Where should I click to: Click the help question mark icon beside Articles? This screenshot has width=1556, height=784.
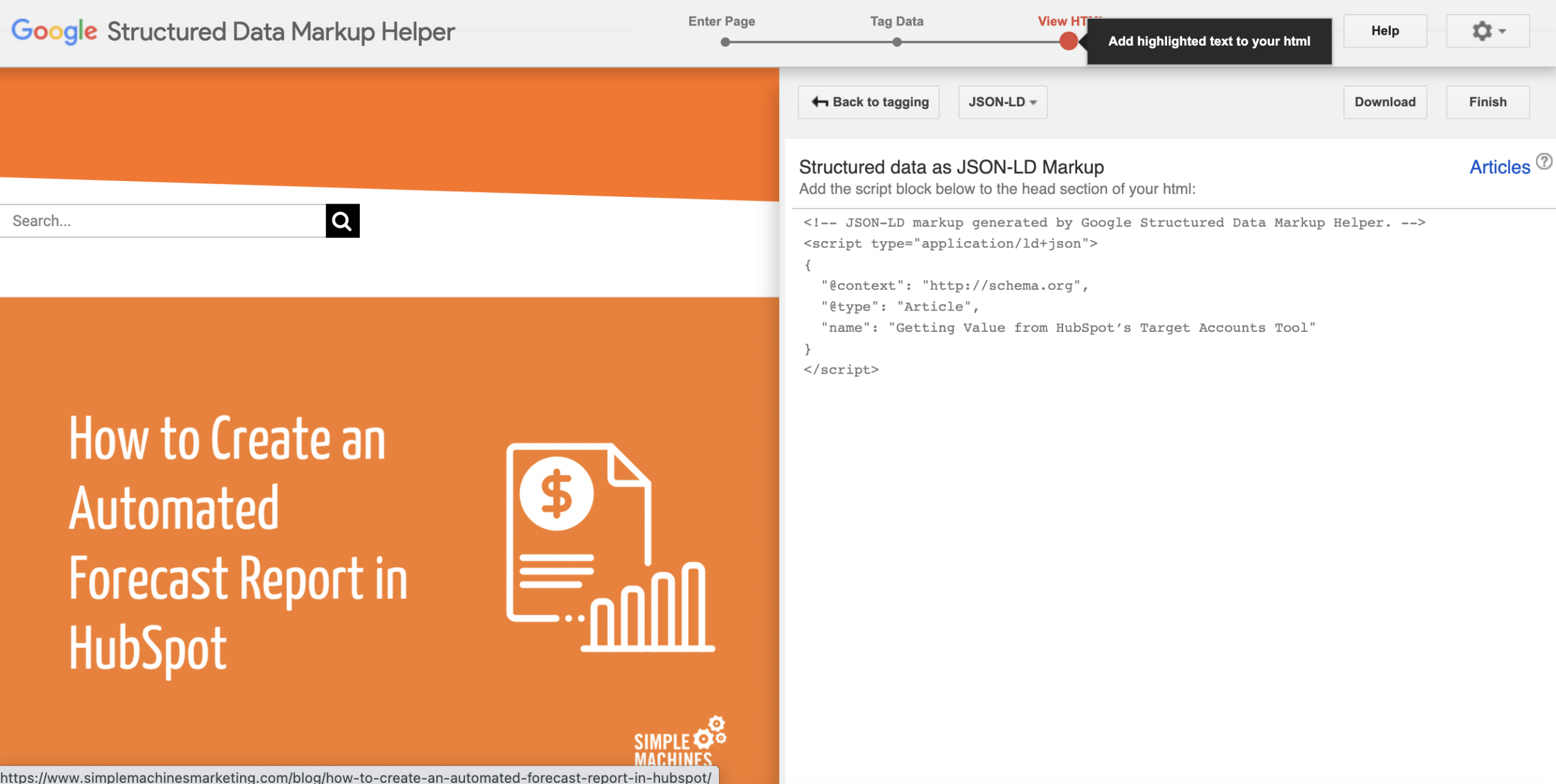pos(1544,161)
